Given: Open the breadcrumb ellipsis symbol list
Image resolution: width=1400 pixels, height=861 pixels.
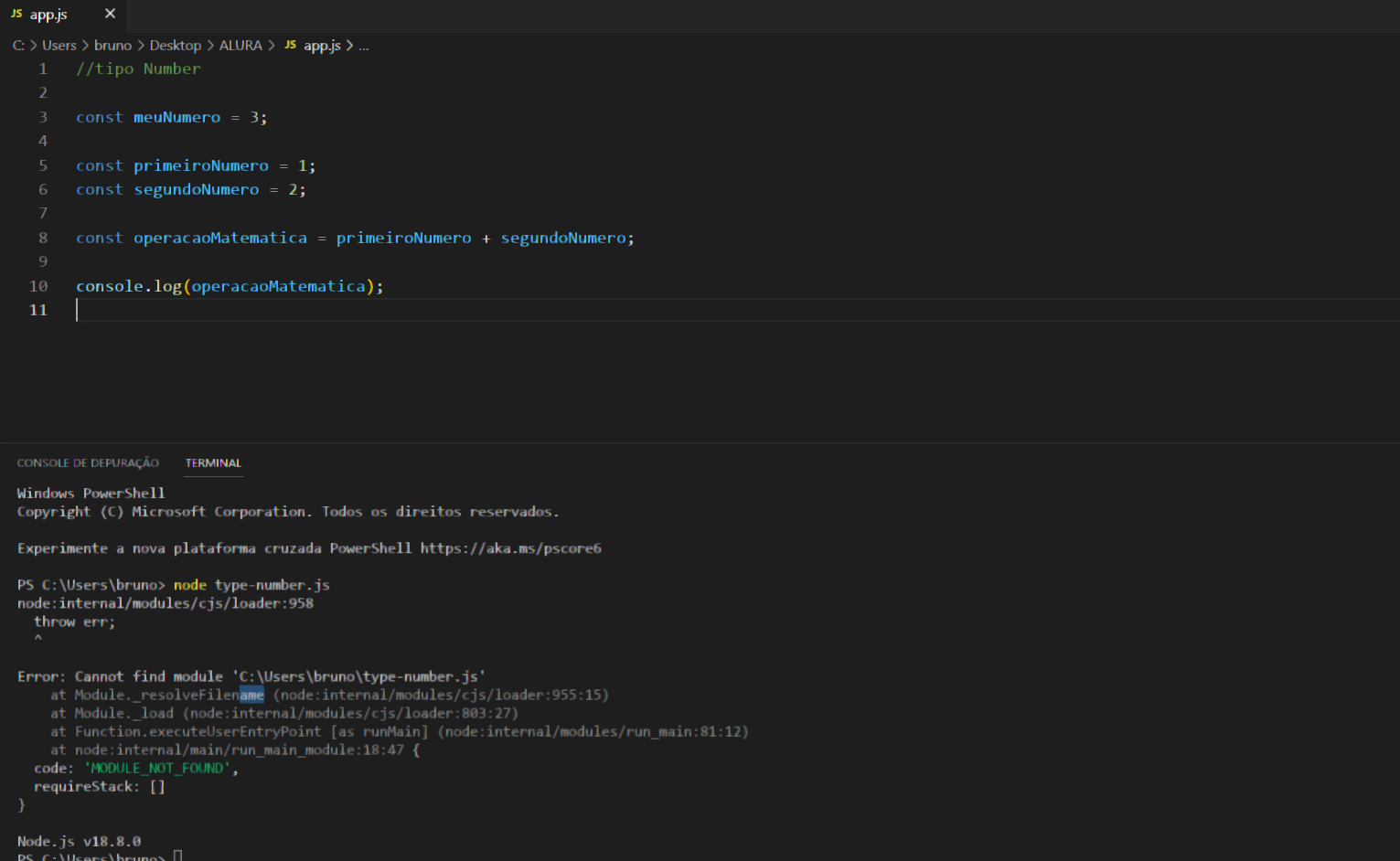Looking at the screenshot, I should [x=363, y=46].
